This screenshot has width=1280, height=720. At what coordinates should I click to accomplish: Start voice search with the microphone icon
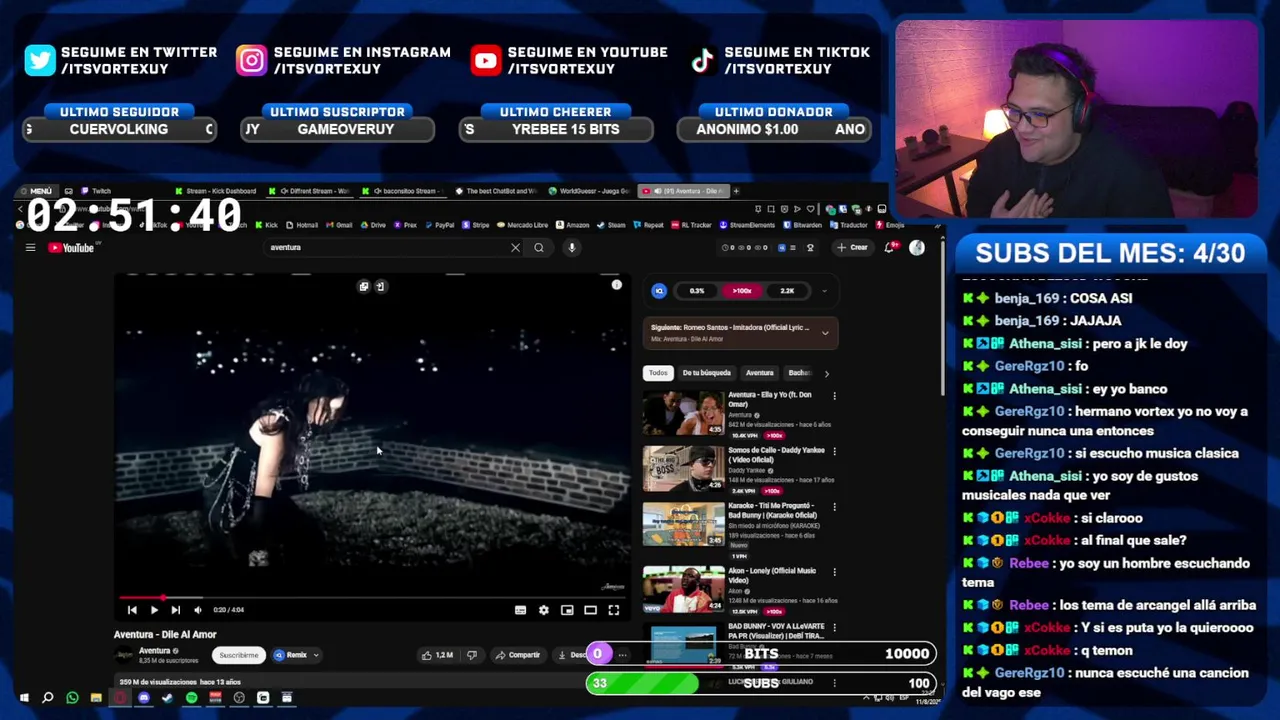pos(572,248)
